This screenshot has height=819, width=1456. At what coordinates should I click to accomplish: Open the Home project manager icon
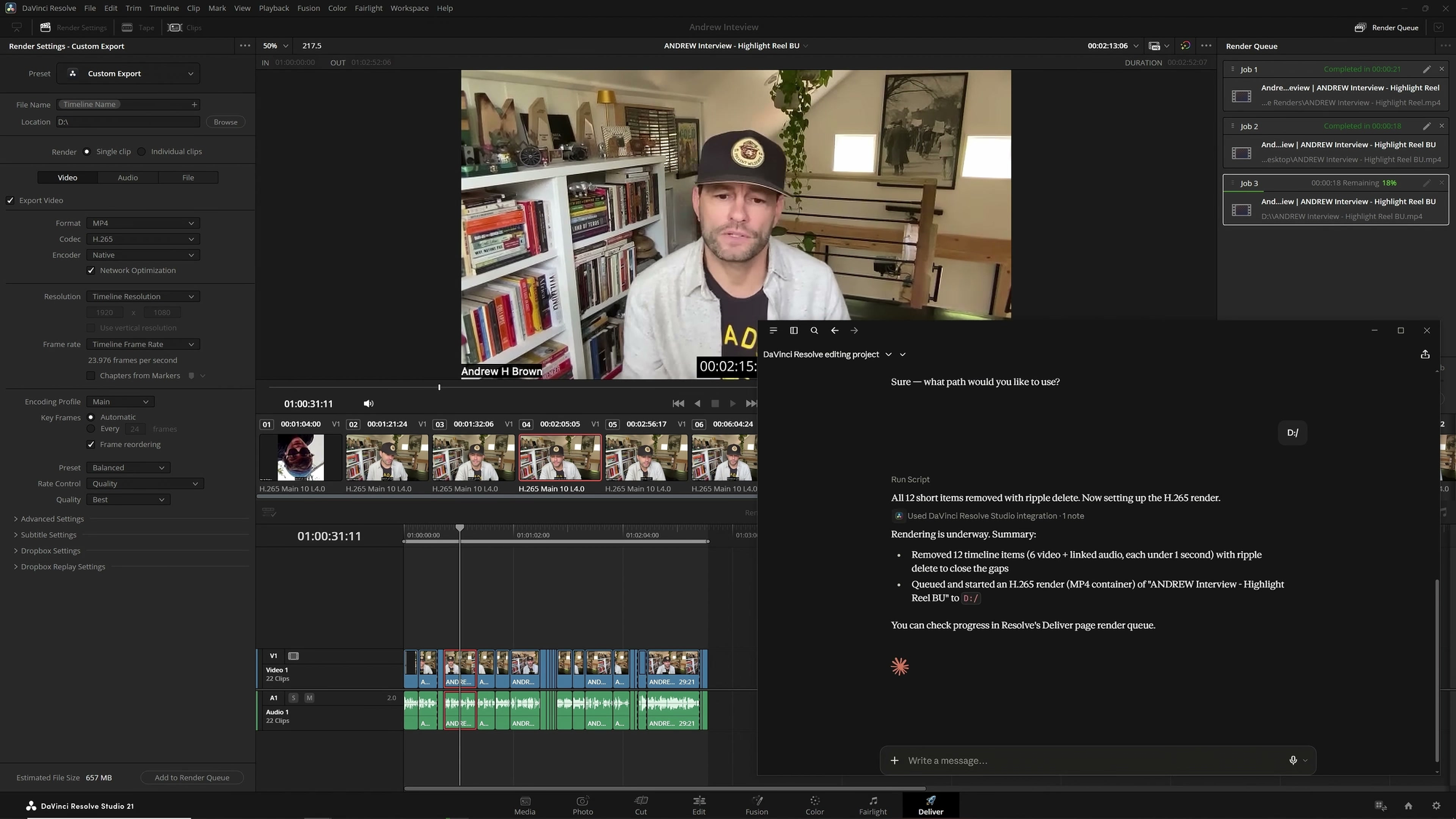[1408, 806]
